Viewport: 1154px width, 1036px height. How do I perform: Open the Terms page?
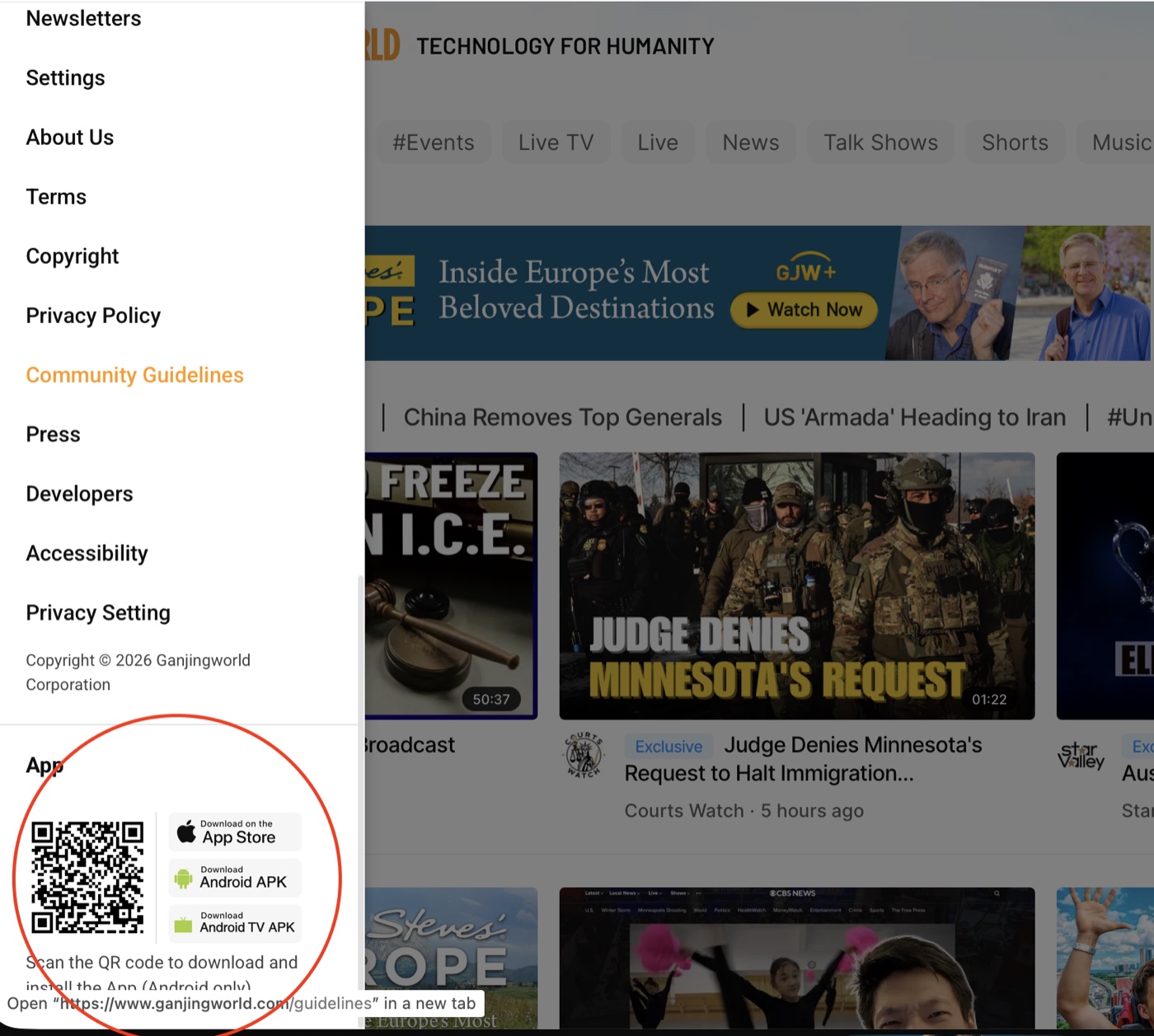[x=56, y=196]
